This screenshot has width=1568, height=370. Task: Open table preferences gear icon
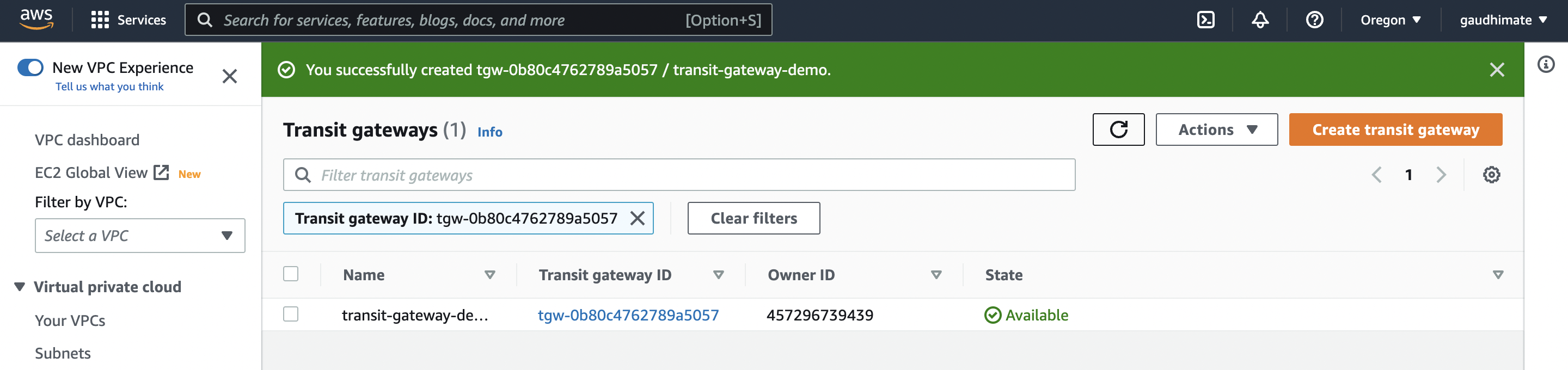click(x=1491, y=175)
